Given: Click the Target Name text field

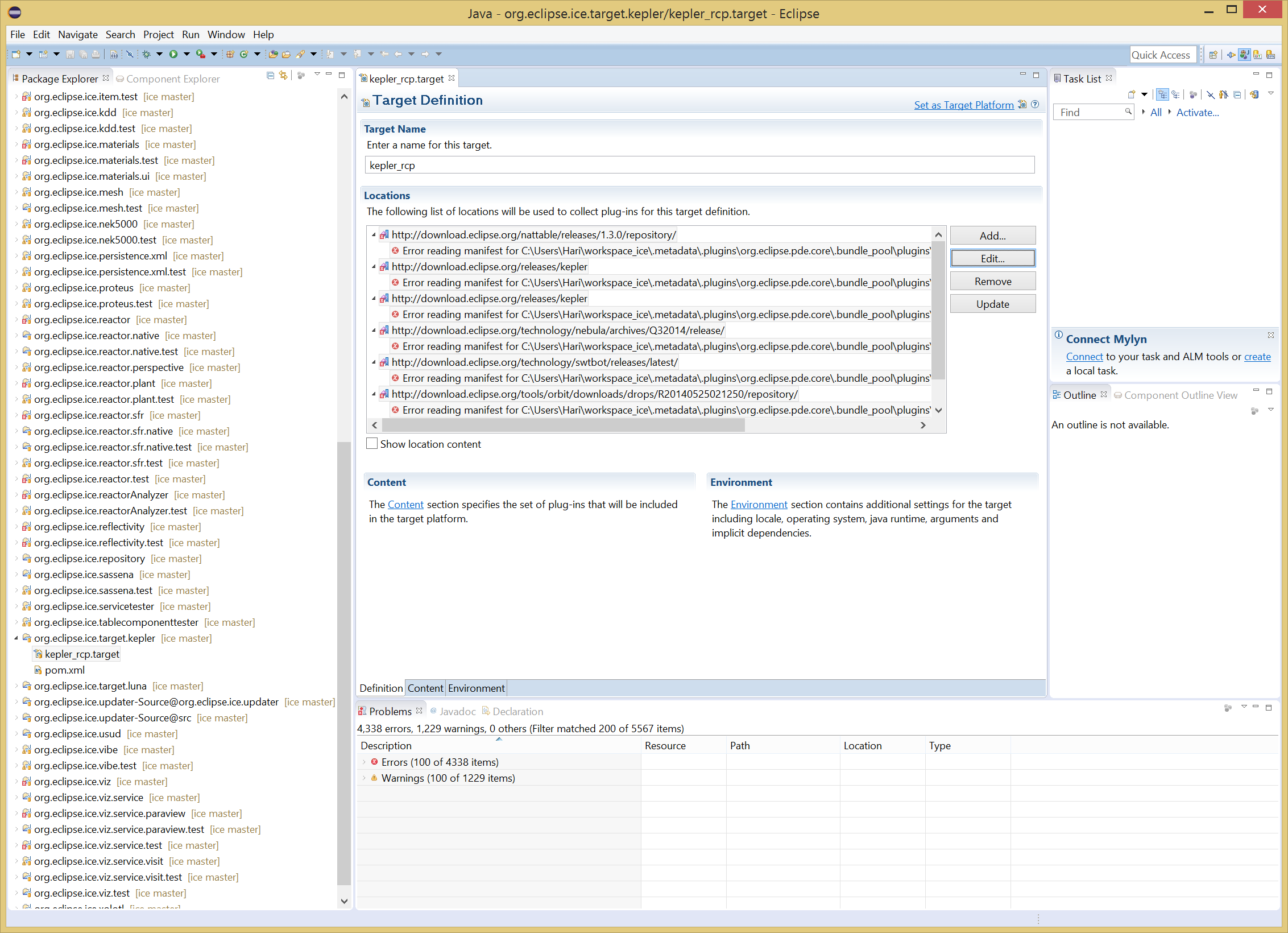Looking at the screenshot, I should [x=699, y=165].
